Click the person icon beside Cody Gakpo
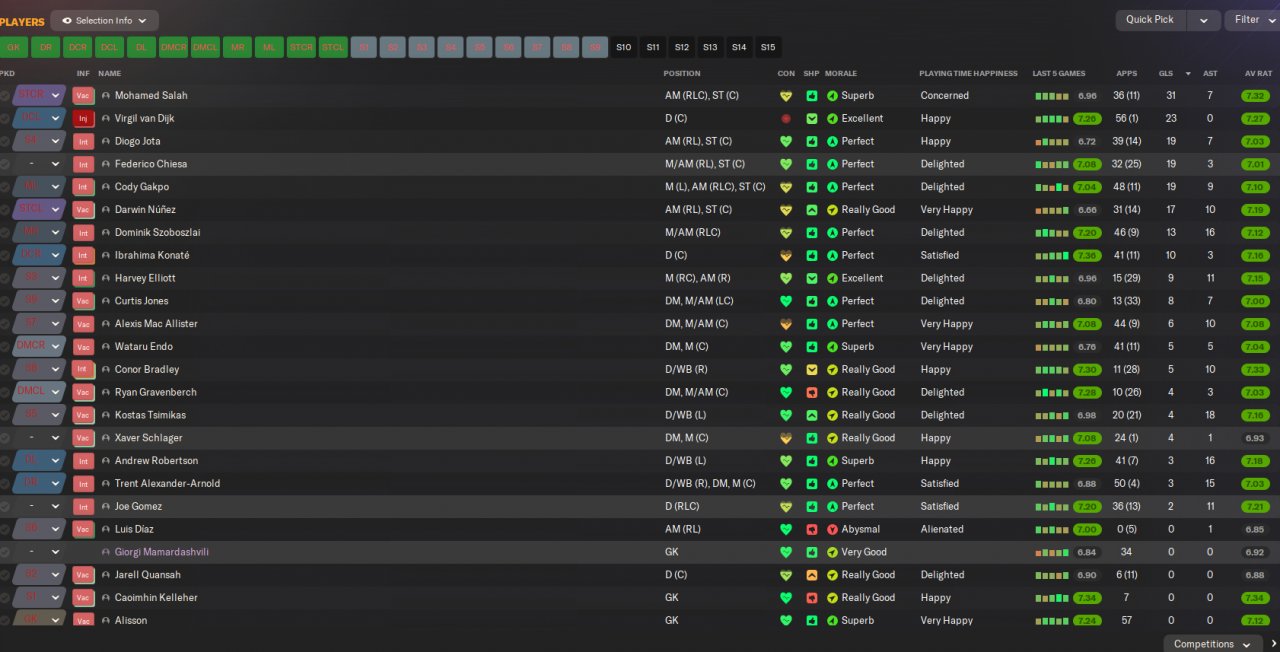Image resolution: width=1280 pixels, height=652 pixels. coord(106,187)
